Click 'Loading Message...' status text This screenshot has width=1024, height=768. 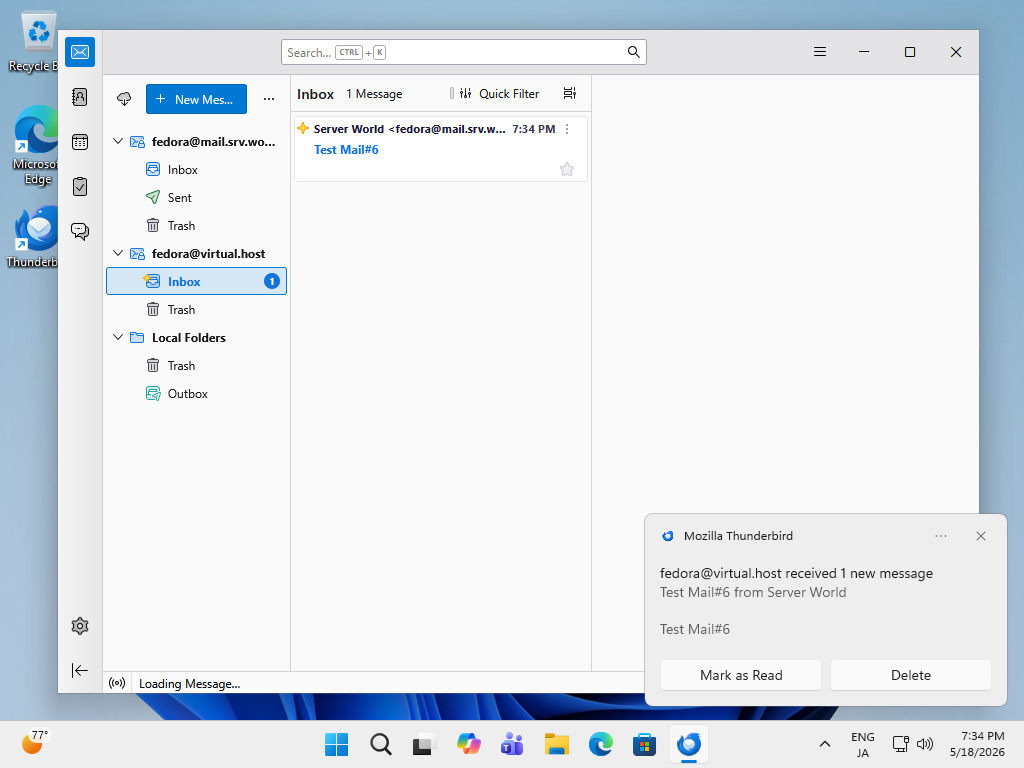point(189,684)
